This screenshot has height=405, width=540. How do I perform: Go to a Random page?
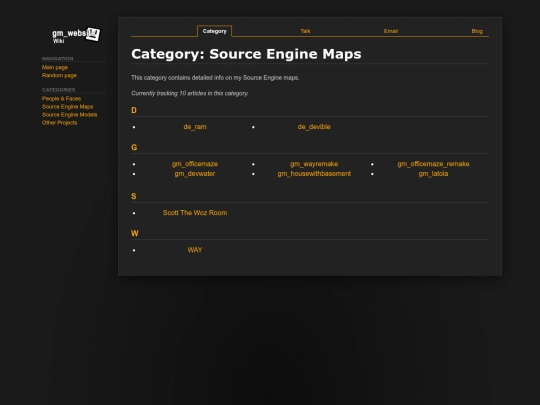point(59,75)
